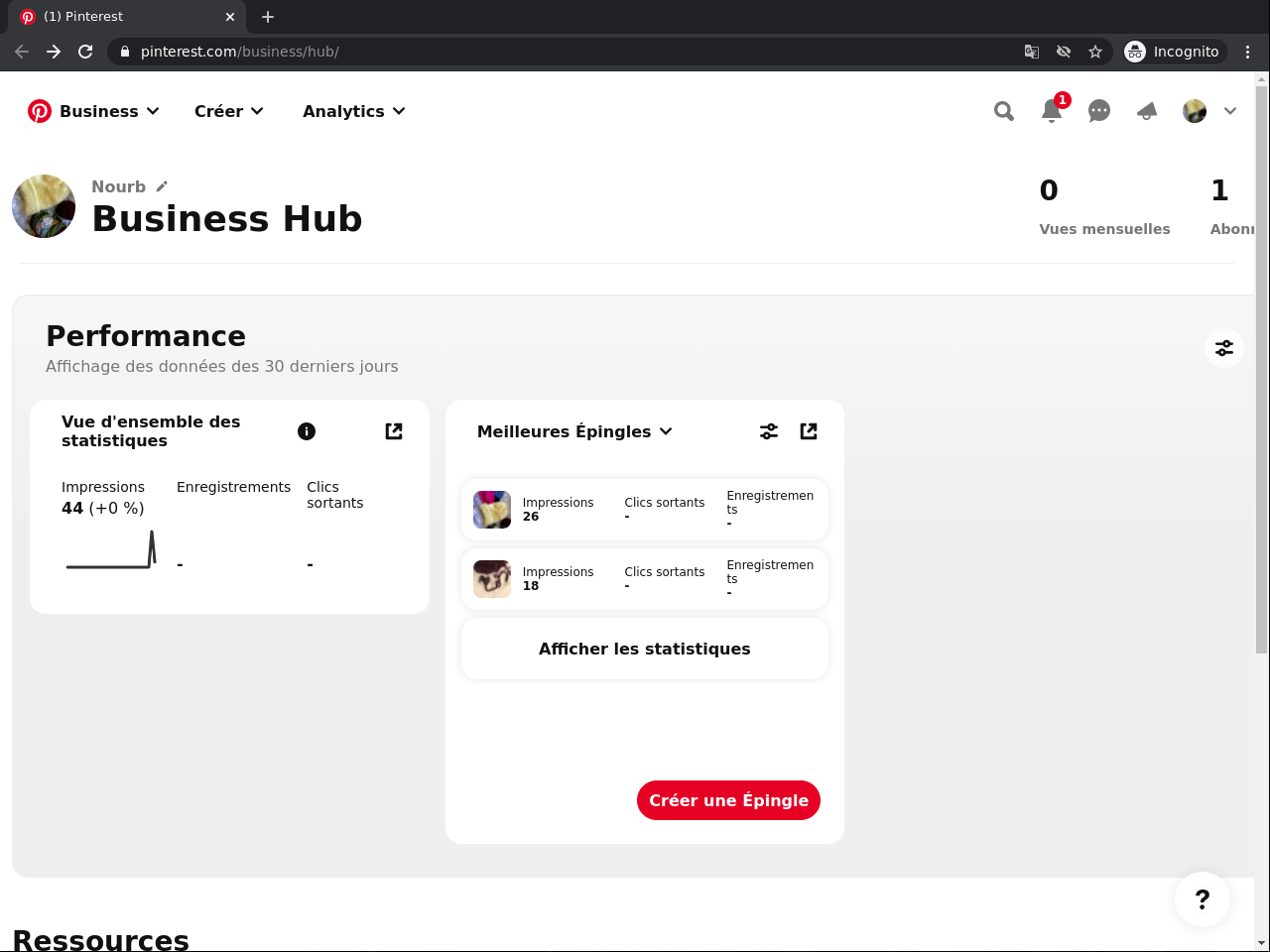Screen dimensions: 1270x952
Task: Open pin thumbnail with 18 impressions
Action: click(492, 579)
